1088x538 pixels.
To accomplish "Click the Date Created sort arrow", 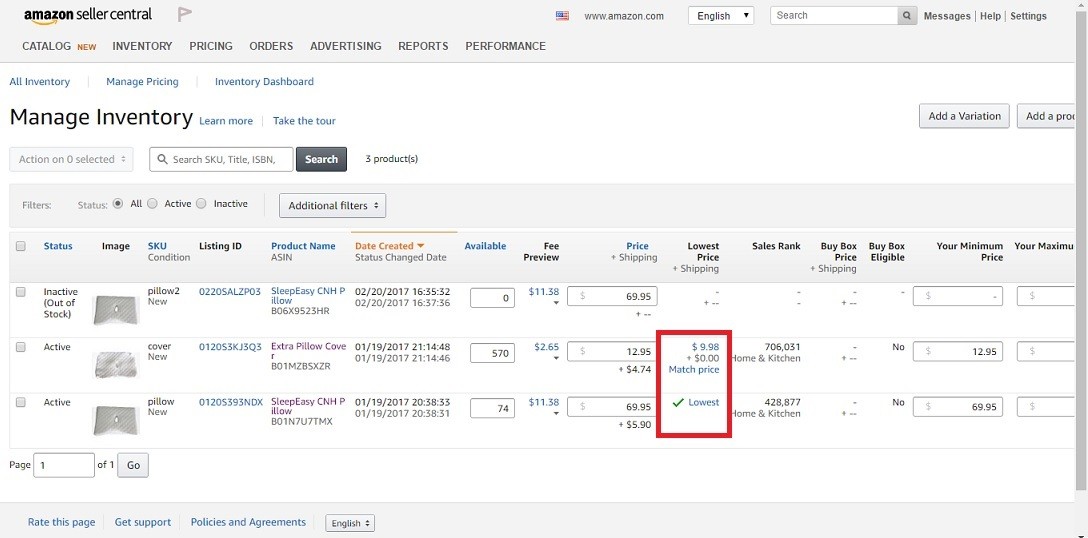I will pyautogui.click(x=421, y=246).
